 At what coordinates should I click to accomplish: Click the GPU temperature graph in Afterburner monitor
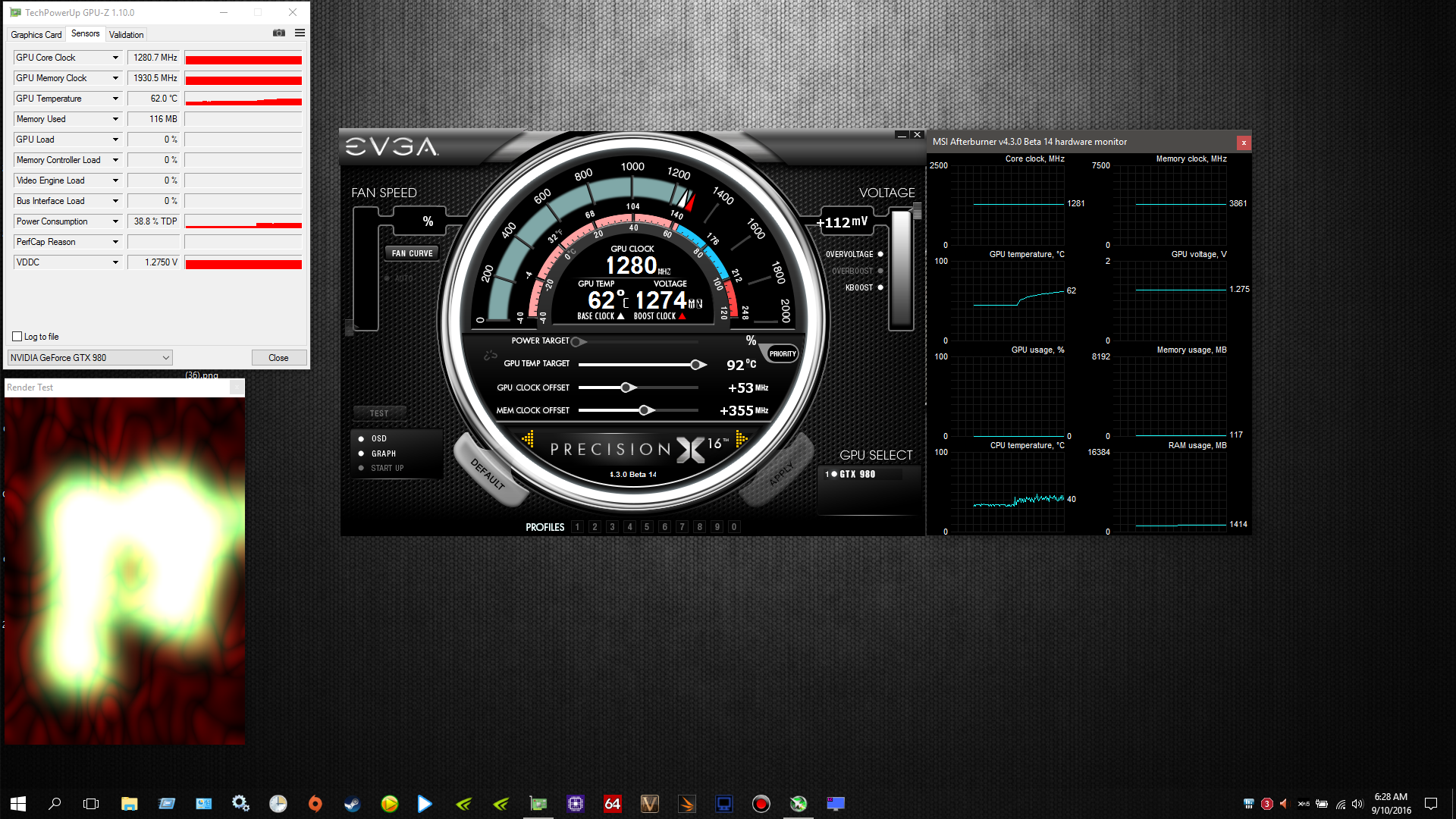click(1007, 300)
